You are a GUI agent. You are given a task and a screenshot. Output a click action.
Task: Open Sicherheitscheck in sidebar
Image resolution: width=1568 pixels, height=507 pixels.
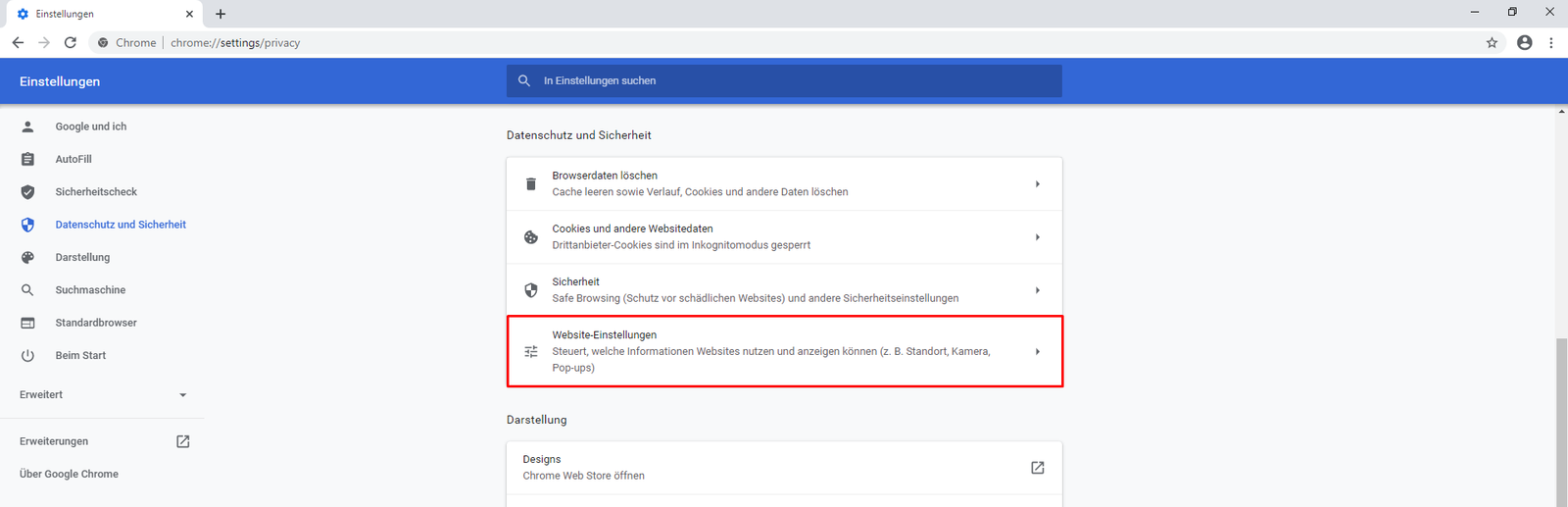click(96, 192)
